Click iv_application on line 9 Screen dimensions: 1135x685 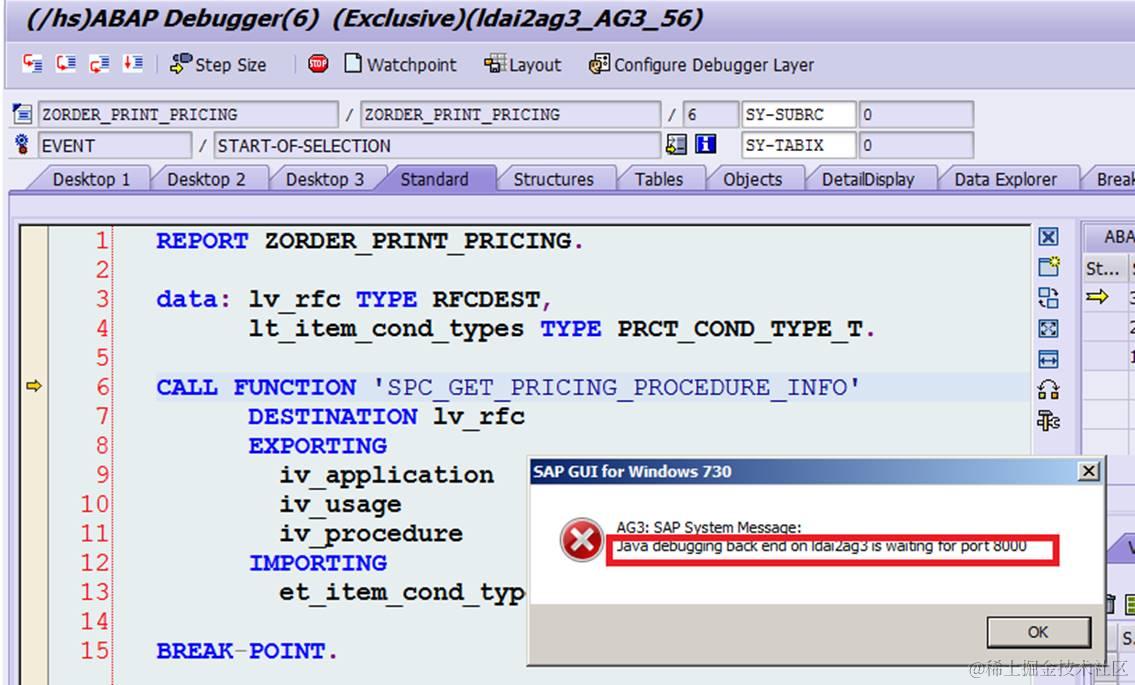(387, 475)
